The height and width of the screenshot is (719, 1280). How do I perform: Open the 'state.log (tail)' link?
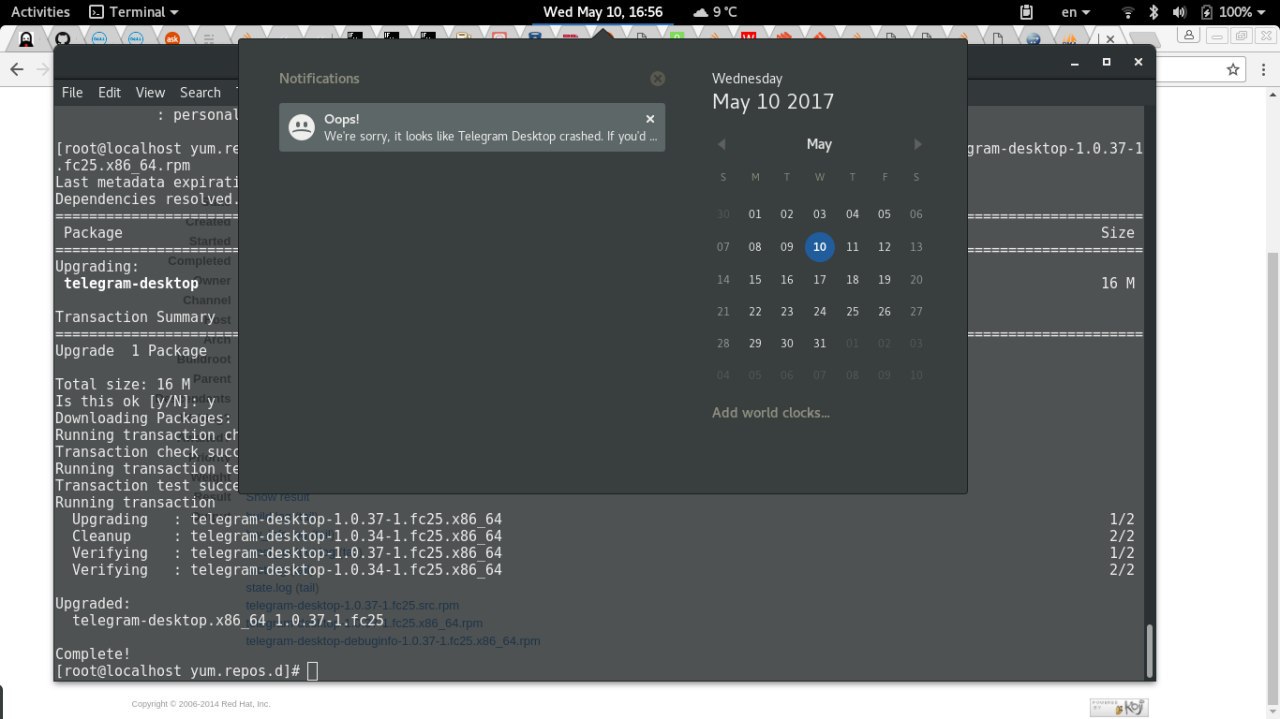(x=282, y=587)
